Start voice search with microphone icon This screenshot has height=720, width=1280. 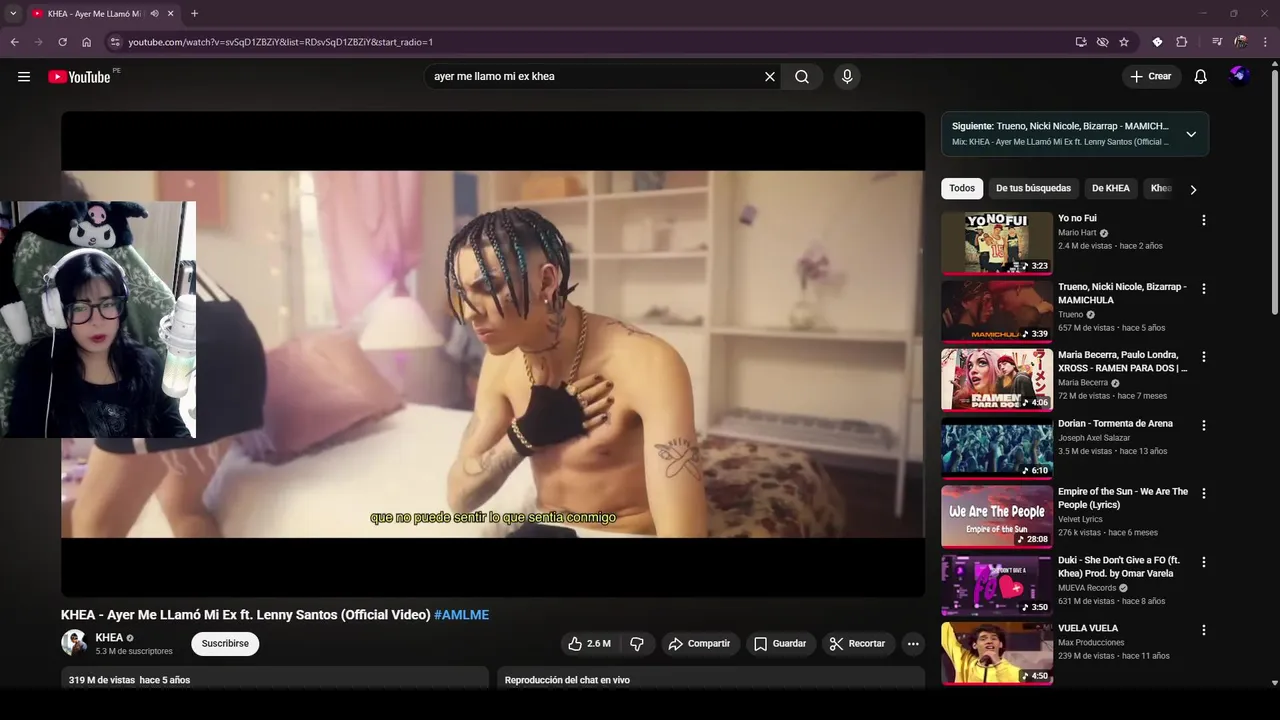coord(847,77)
